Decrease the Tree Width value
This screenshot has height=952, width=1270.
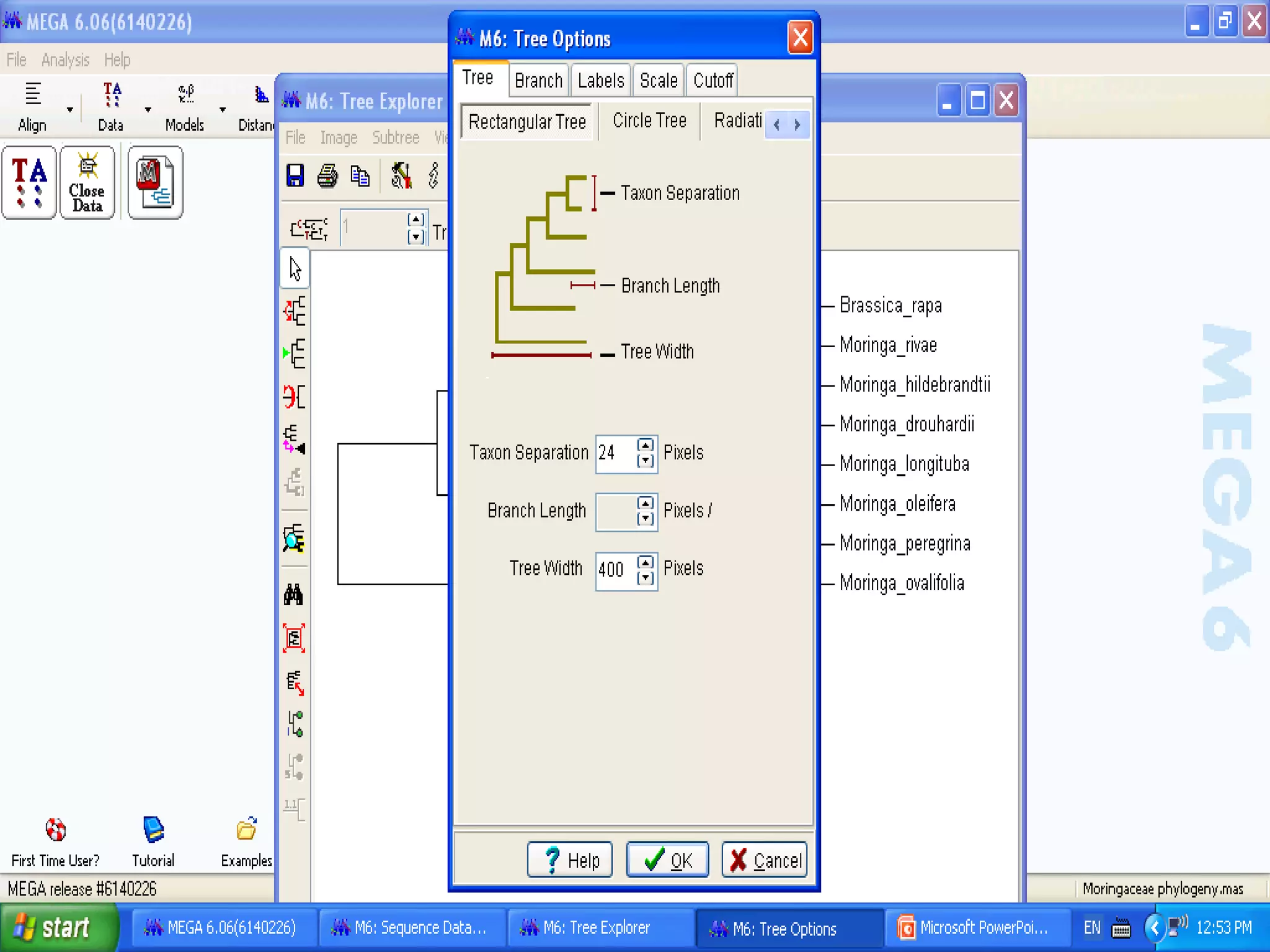pyautogui.click(x=646, y=578)
